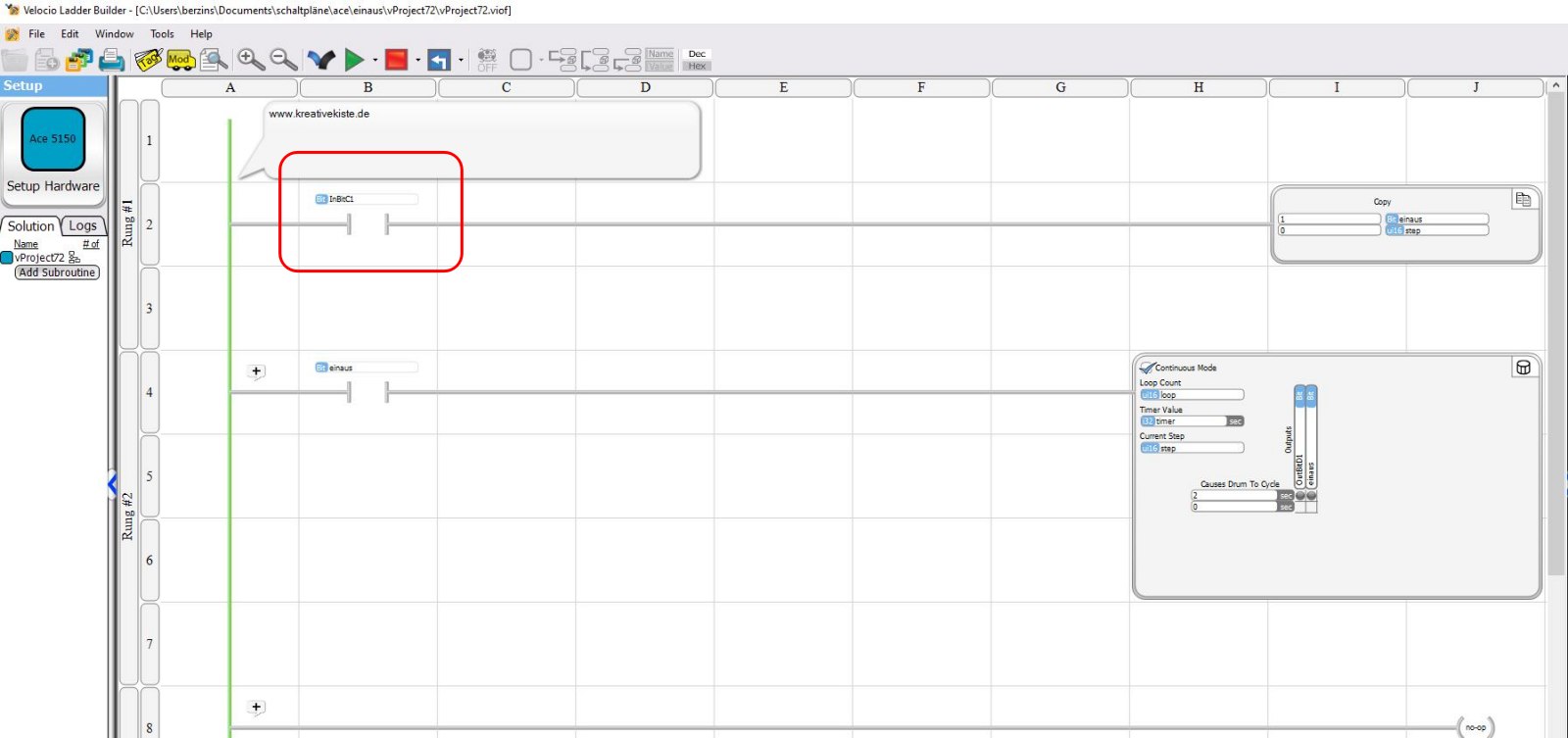The width and height of the screenshot is (1568, 738).
Task: Zoom in on the ladder diagram
Action: (x=251, y=61)
